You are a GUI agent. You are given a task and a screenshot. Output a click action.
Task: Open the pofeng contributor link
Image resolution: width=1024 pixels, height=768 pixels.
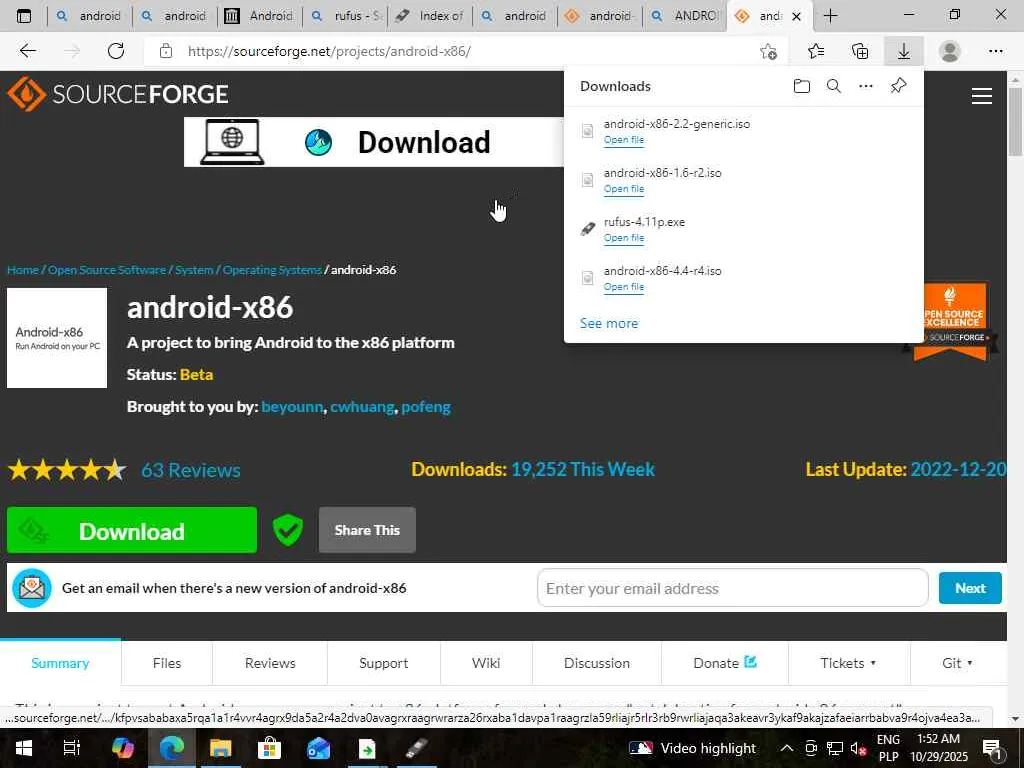[x=426, y=406]
